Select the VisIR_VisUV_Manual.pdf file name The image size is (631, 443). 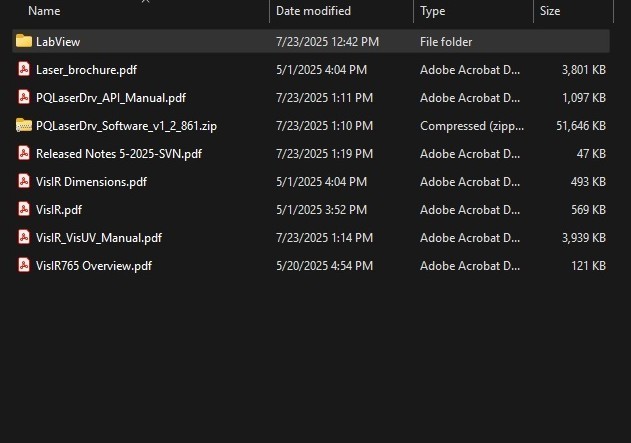[x=99, y=238]
